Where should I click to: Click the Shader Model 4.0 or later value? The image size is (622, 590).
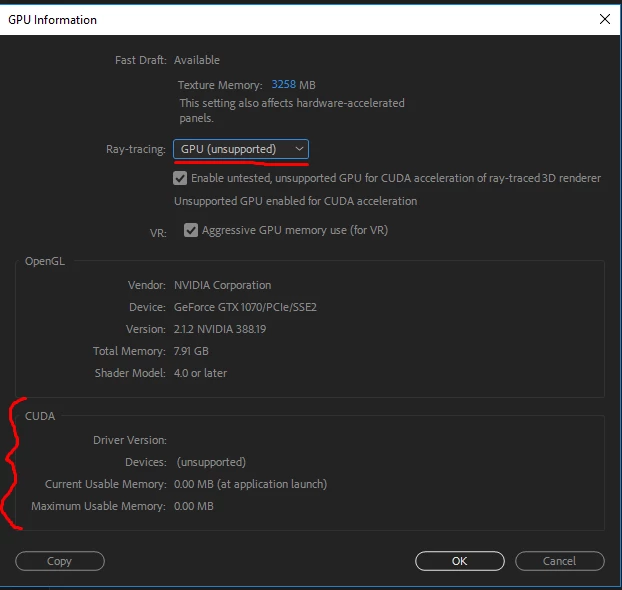200,373
